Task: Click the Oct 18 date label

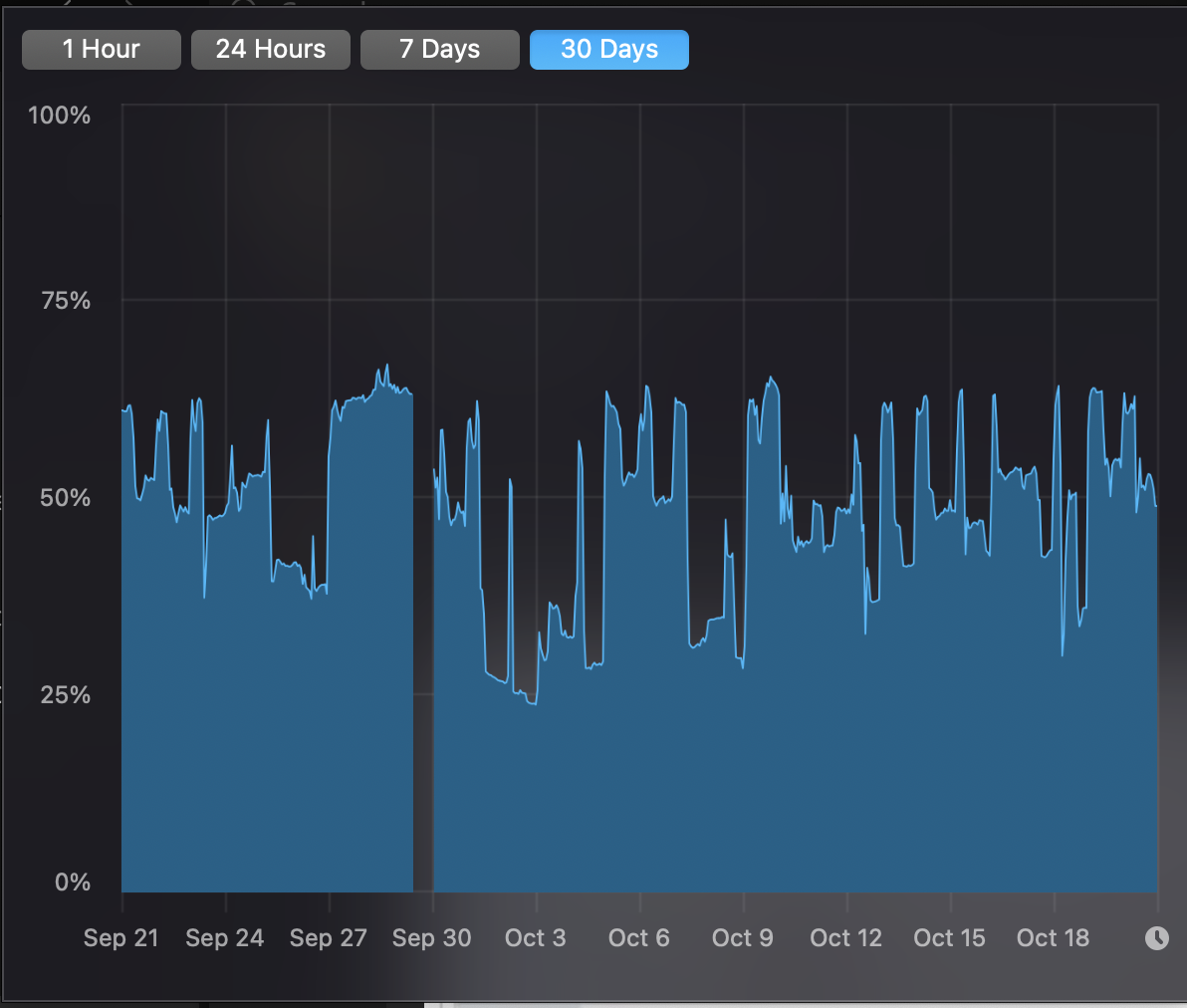Action: (x=1053, y=937)
